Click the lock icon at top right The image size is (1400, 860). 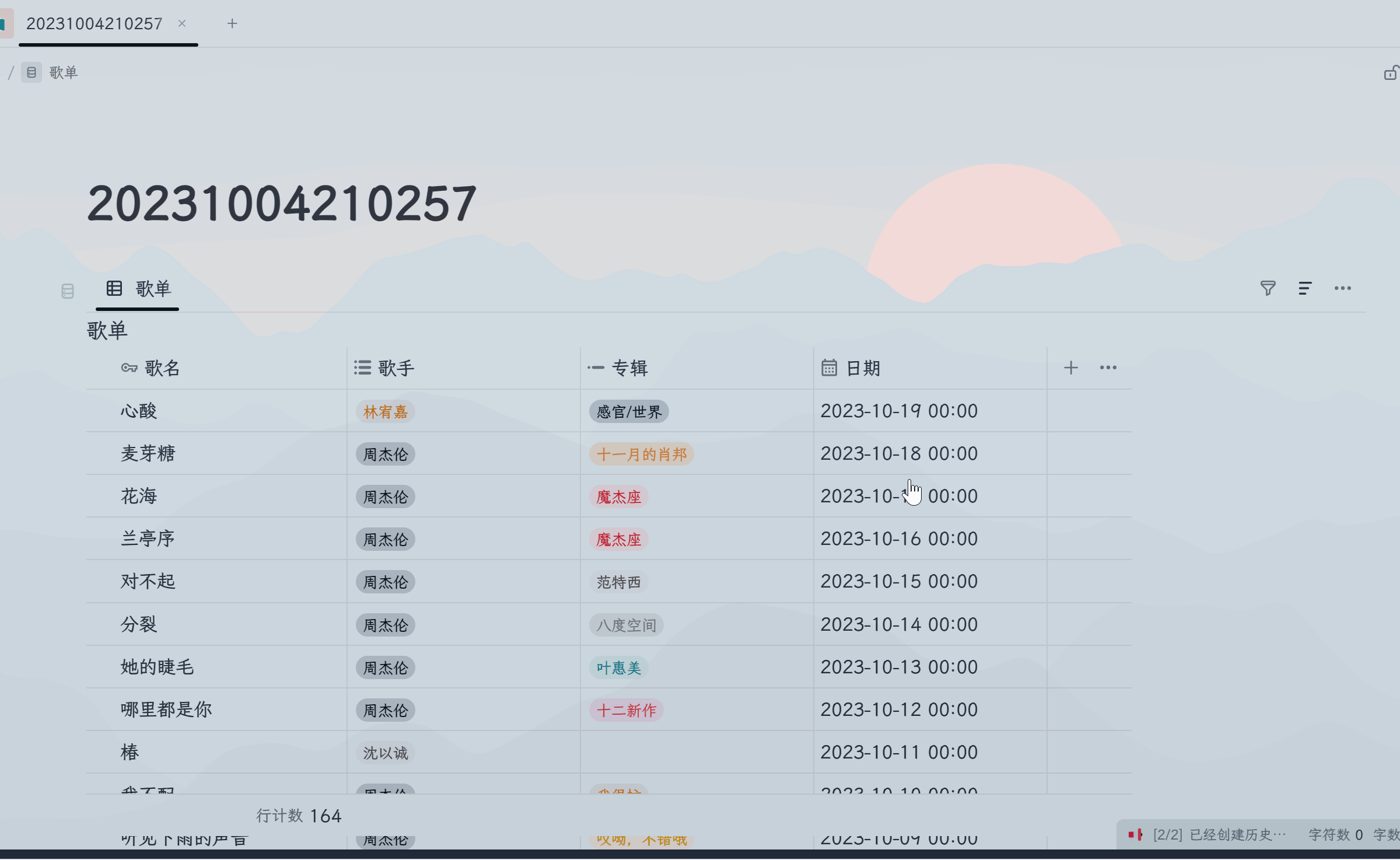[1391, 73]
